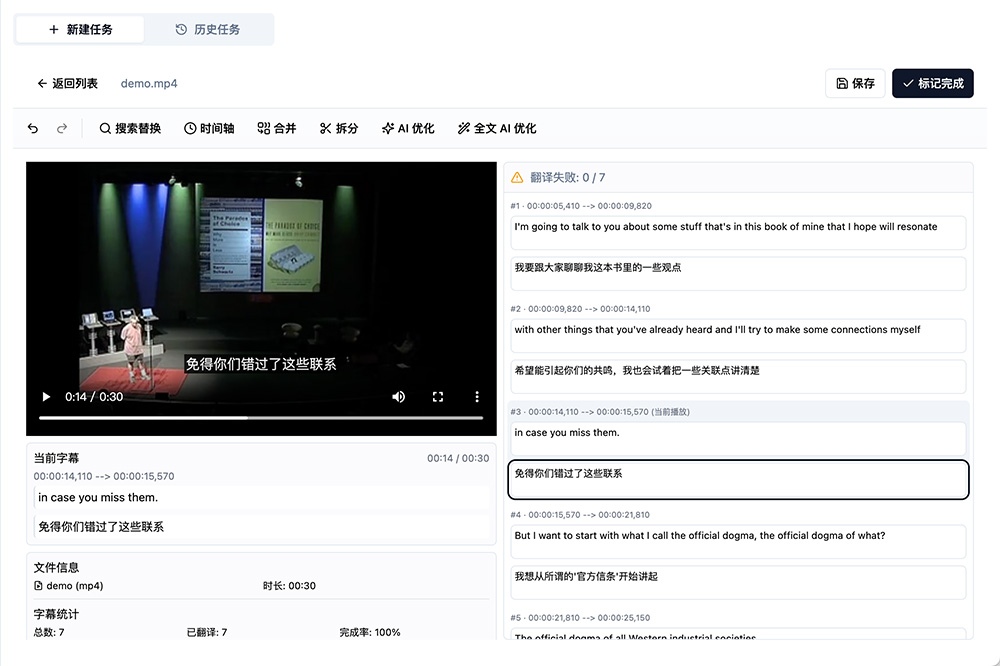Play the demo.mp4 video
The width and height of the screenshot is (1000, 666).
click(45, 396)
